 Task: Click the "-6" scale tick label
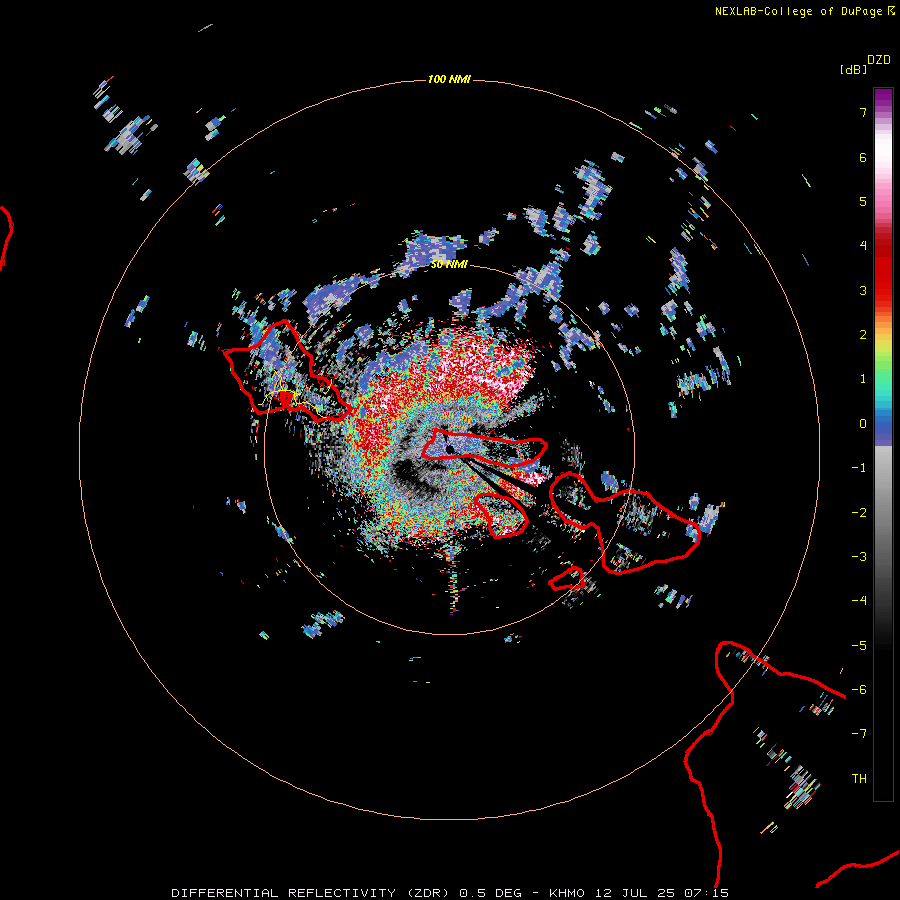859,690
